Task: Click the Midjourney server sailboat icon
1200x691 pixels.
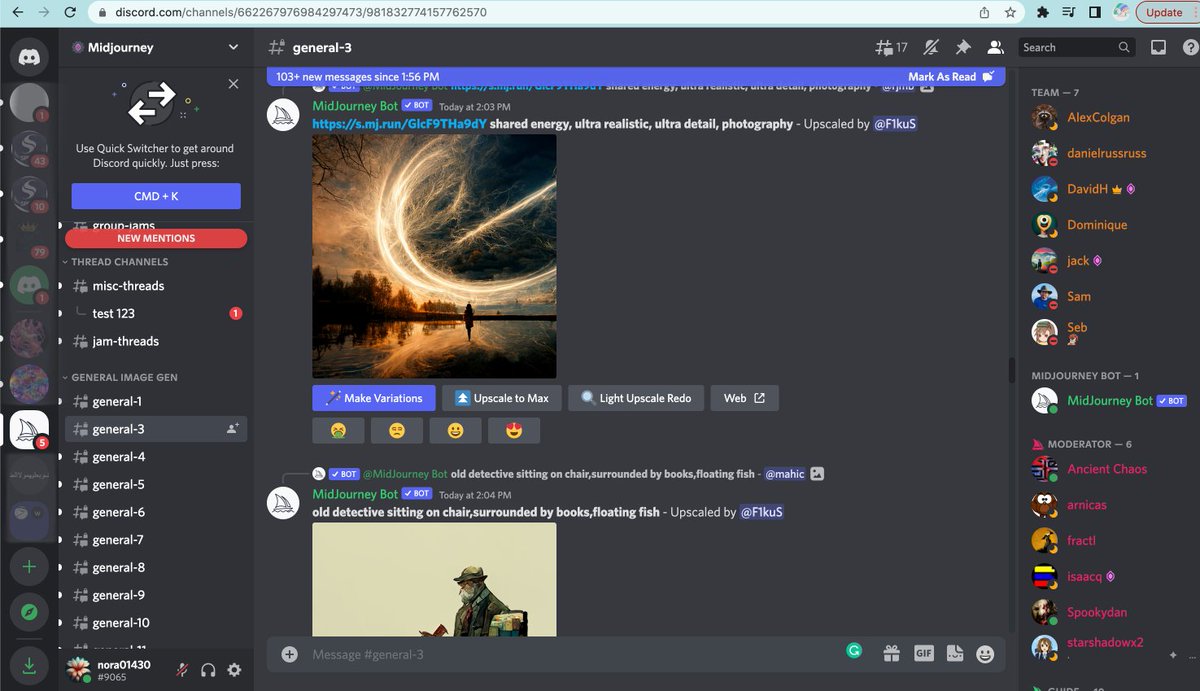Action: pyautogui.click(x=29, y=429)
